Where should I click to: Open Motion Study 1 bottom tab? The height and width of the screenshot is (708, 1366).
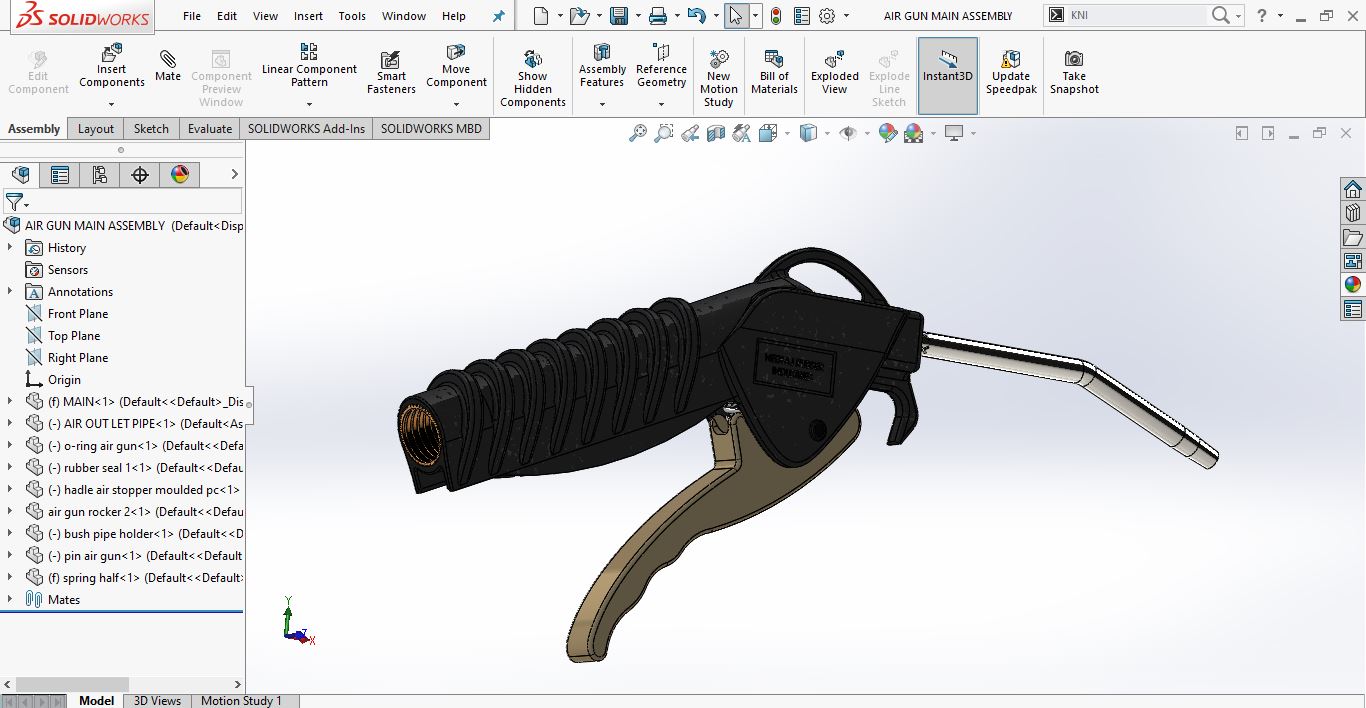(241, 700)
